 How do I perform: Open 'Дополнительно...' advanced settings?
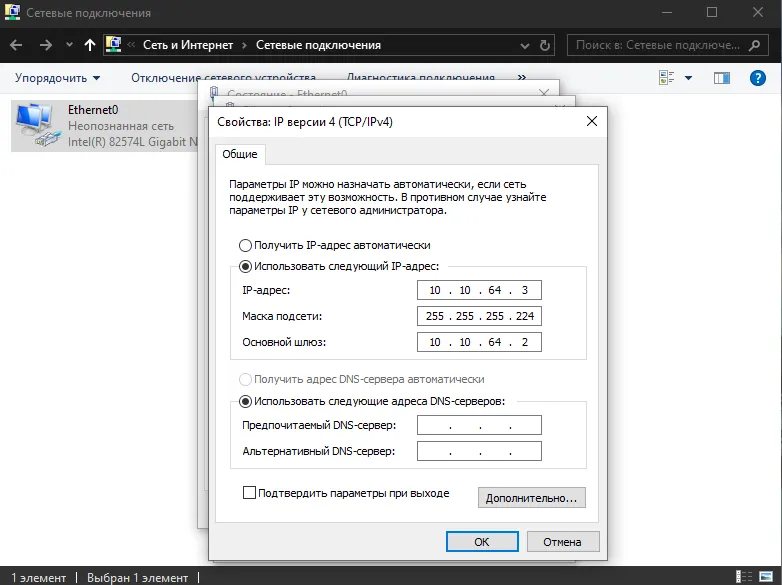532,498
